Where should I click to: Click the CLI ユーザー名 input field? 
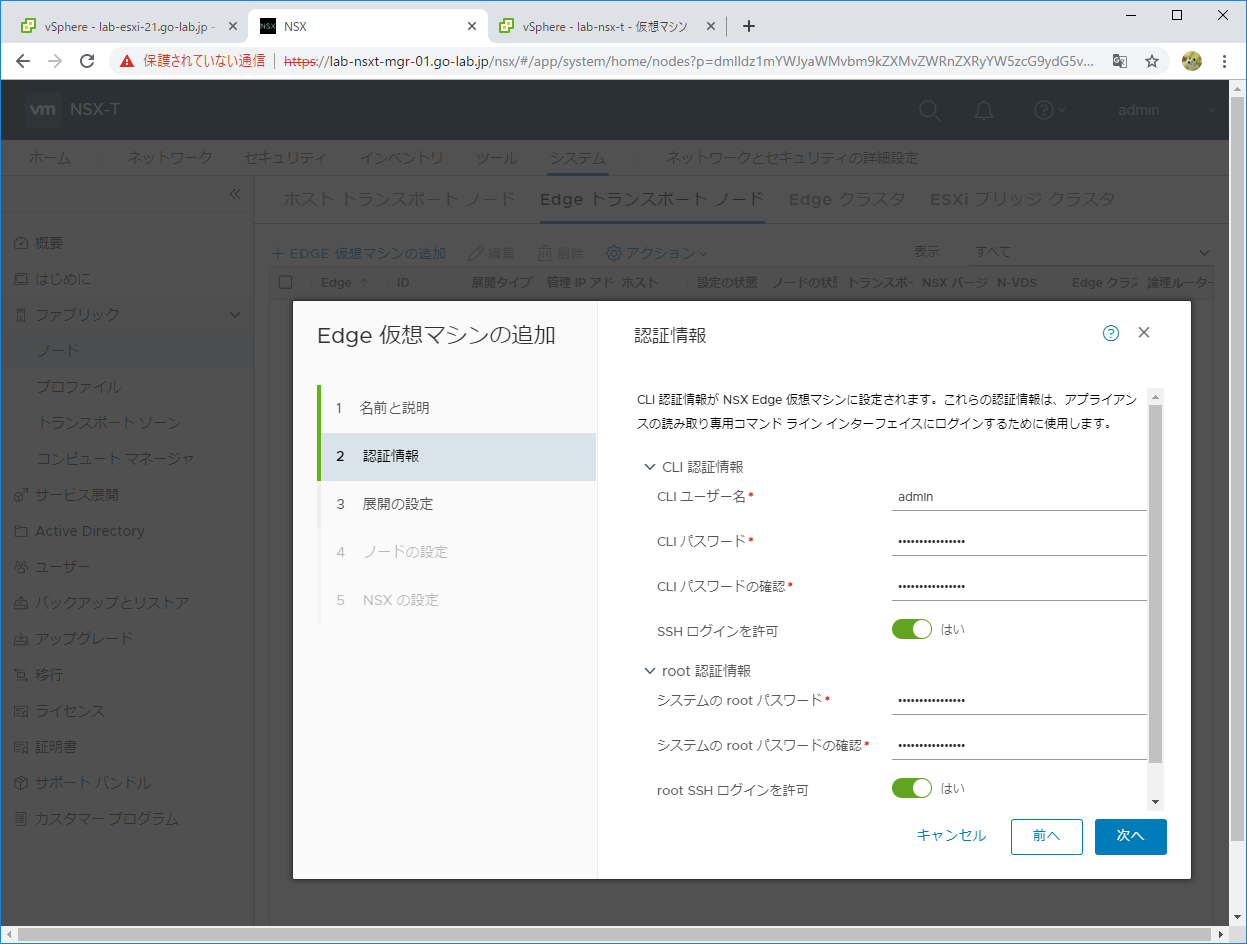click(1019, 497)
